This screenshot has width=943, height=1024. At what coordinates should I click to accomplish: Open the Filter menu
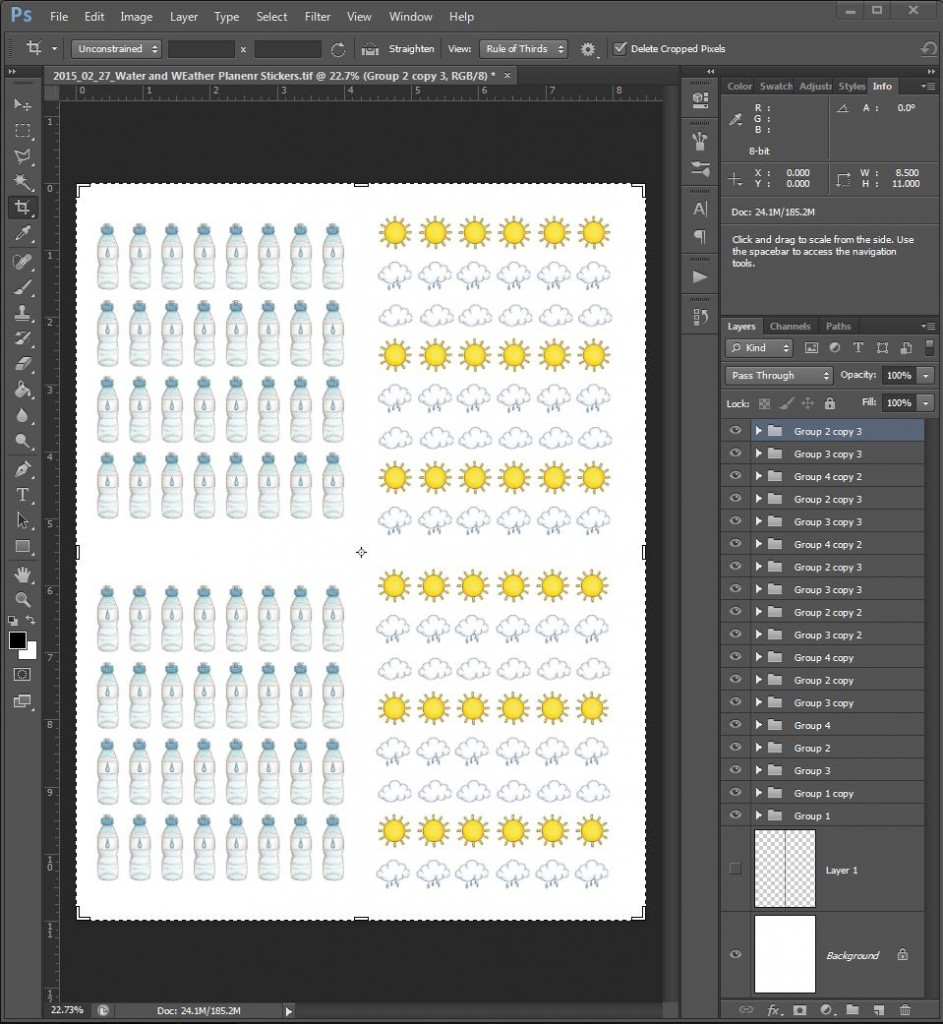click(317, 16)
